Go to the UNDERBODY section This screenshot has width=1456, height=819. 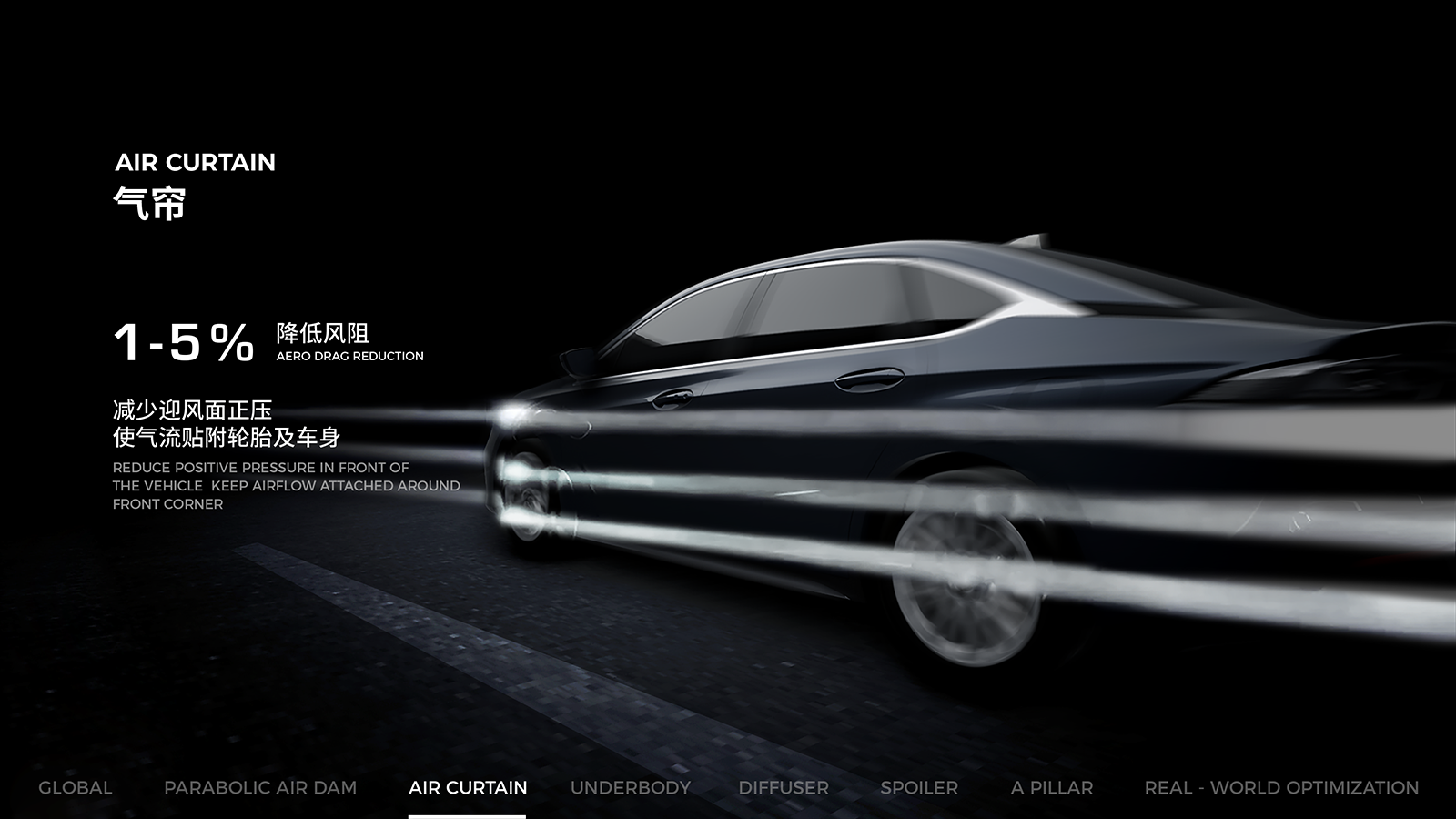click(631, 788)
